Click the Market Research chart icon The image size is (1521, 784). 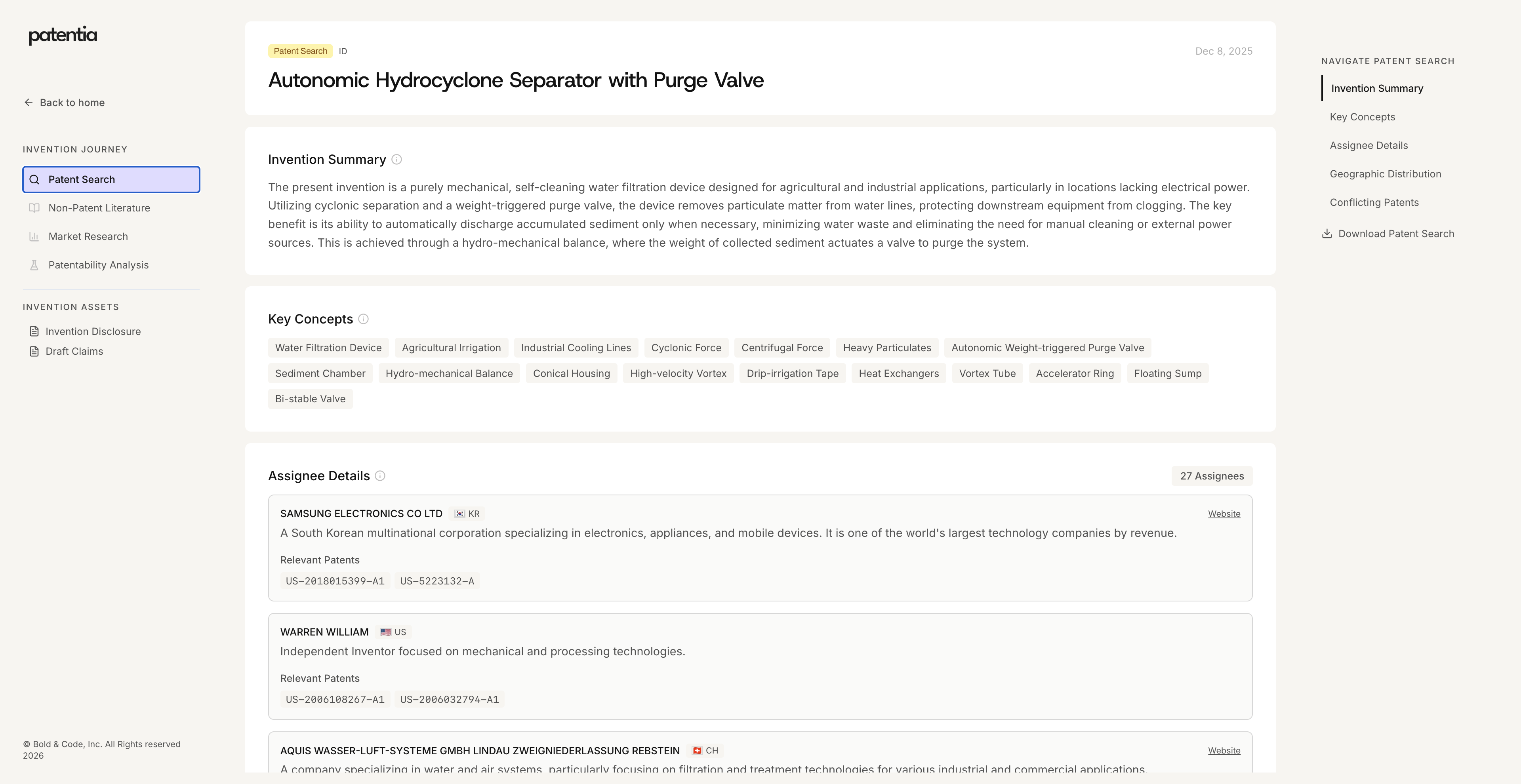(x=34, y=237)
